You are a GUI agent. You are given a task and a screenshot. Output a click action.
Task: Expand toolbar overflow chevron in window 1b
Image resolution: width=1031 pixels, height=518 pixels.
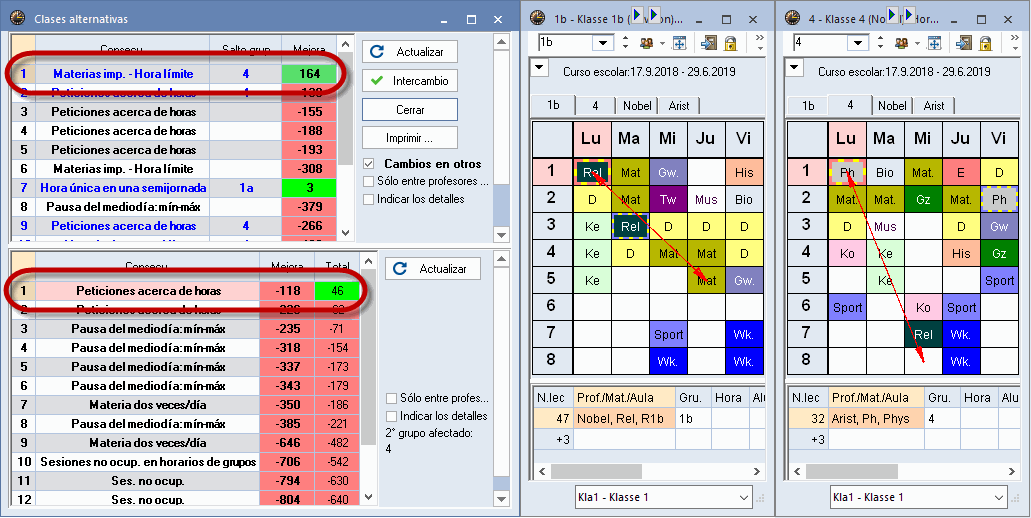click(761, 38)
